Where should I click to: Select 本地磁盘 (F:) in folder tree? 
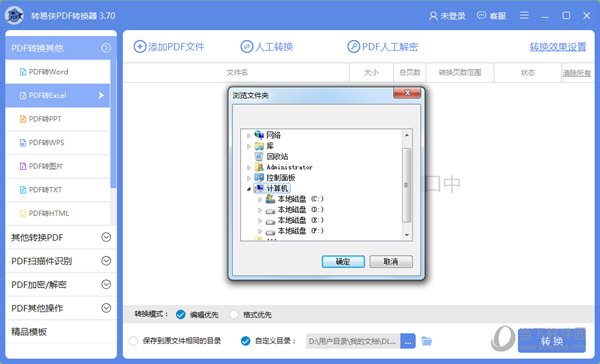point(300,231)
